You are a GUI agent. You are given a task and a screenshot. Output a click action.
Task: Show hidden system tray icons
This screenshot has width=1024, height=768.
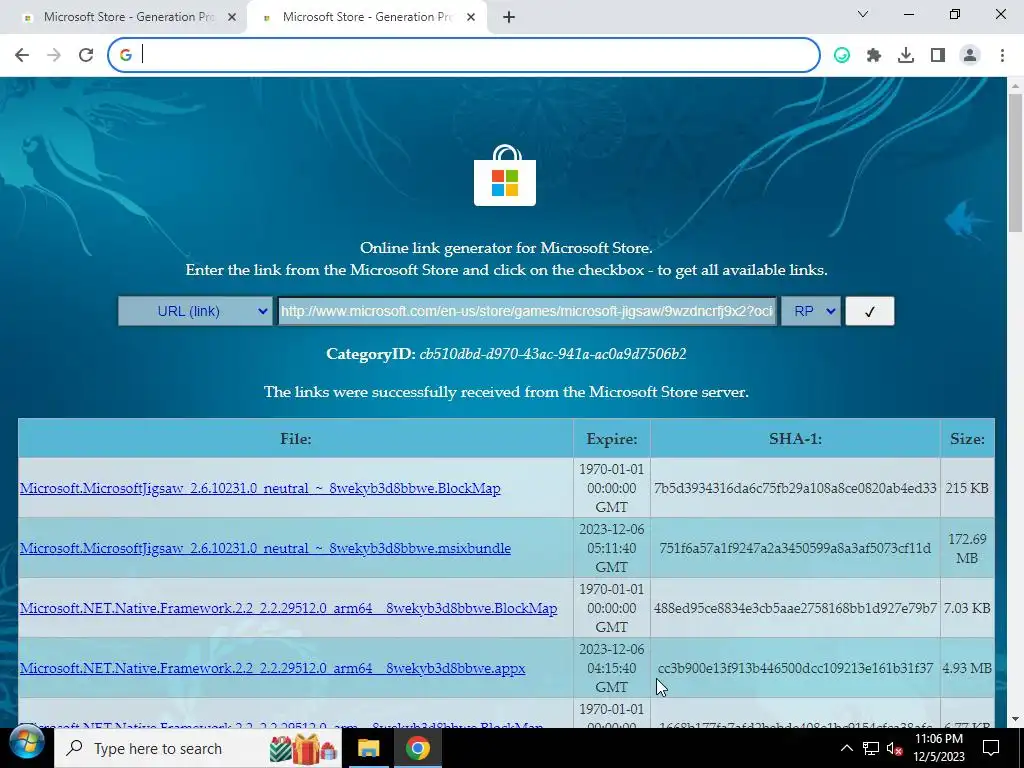pyautogui.click(x=846, y=748)
